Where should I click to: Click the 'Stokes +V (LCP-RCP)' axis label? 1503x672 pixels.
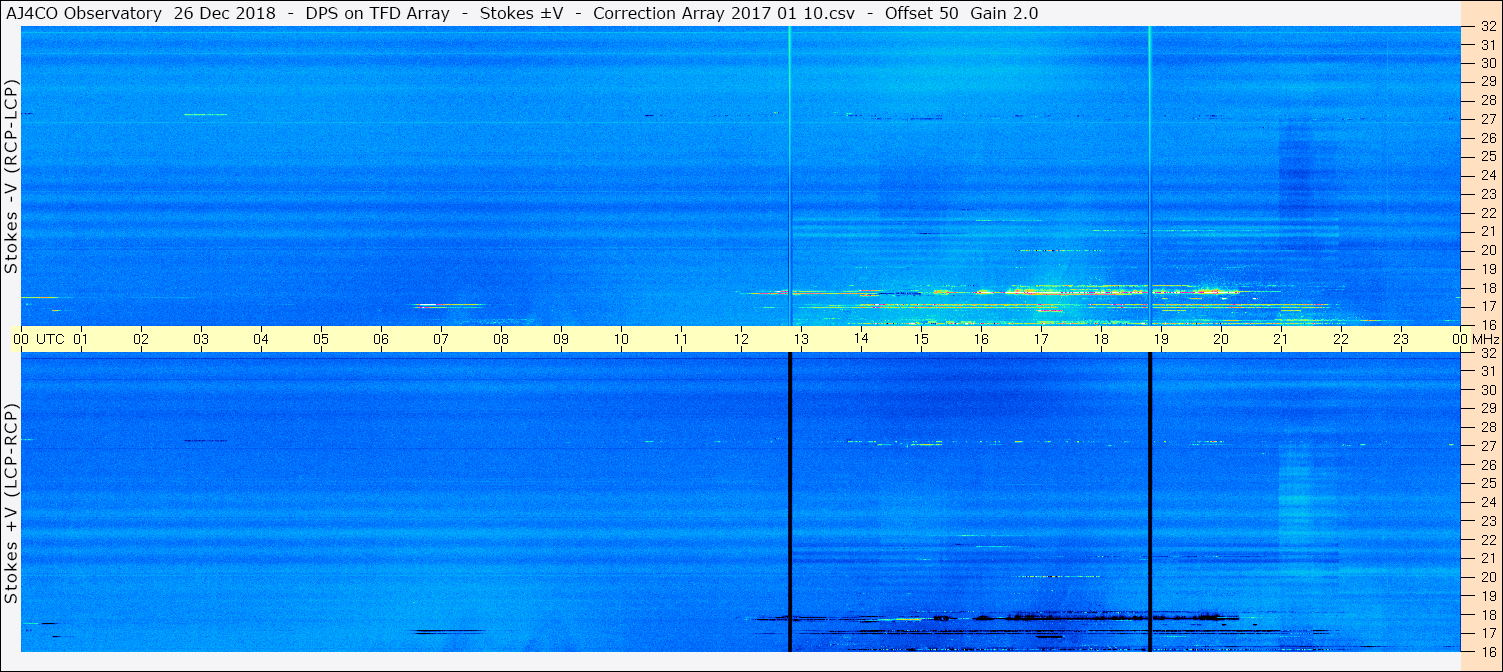pyautogui.click(x=12, y=504)
